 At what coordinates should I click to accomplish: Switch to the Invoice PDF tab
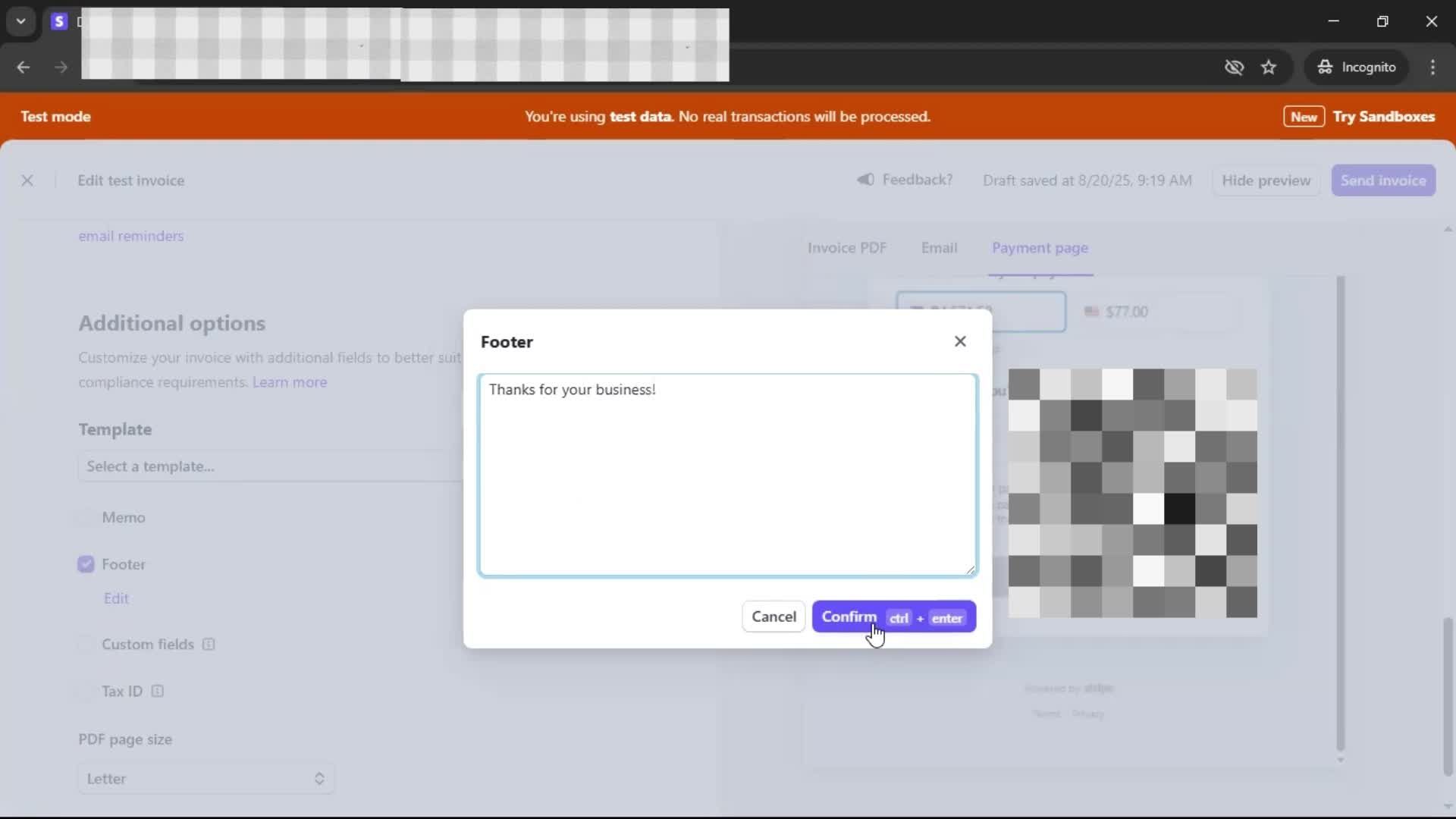tap(846, 248)
